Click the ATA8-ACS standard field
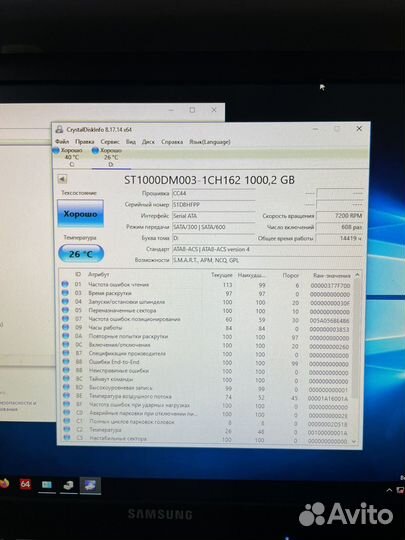 click(x=268, y=249)
